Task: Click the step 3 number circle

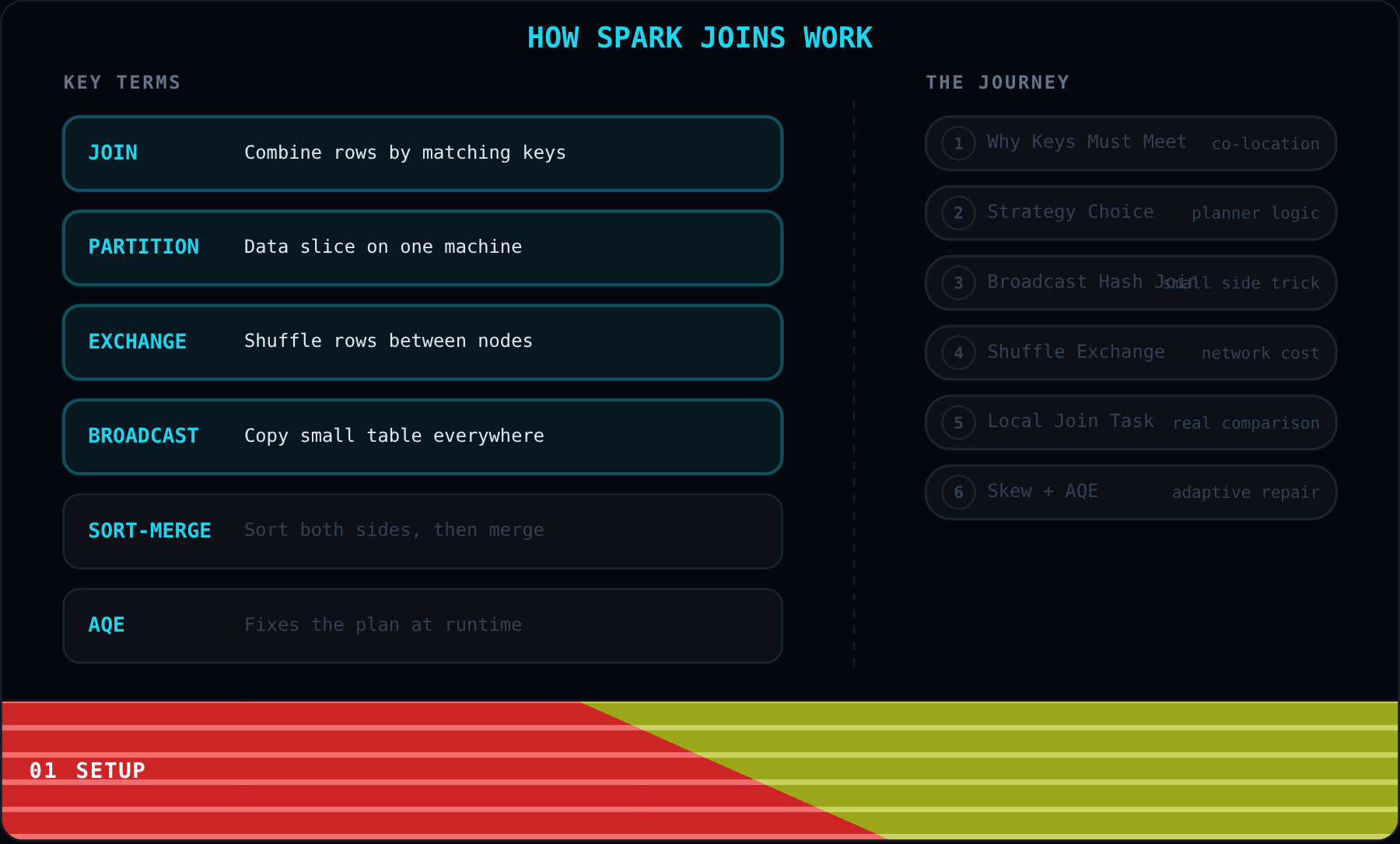Action: (x=958, y=283)
